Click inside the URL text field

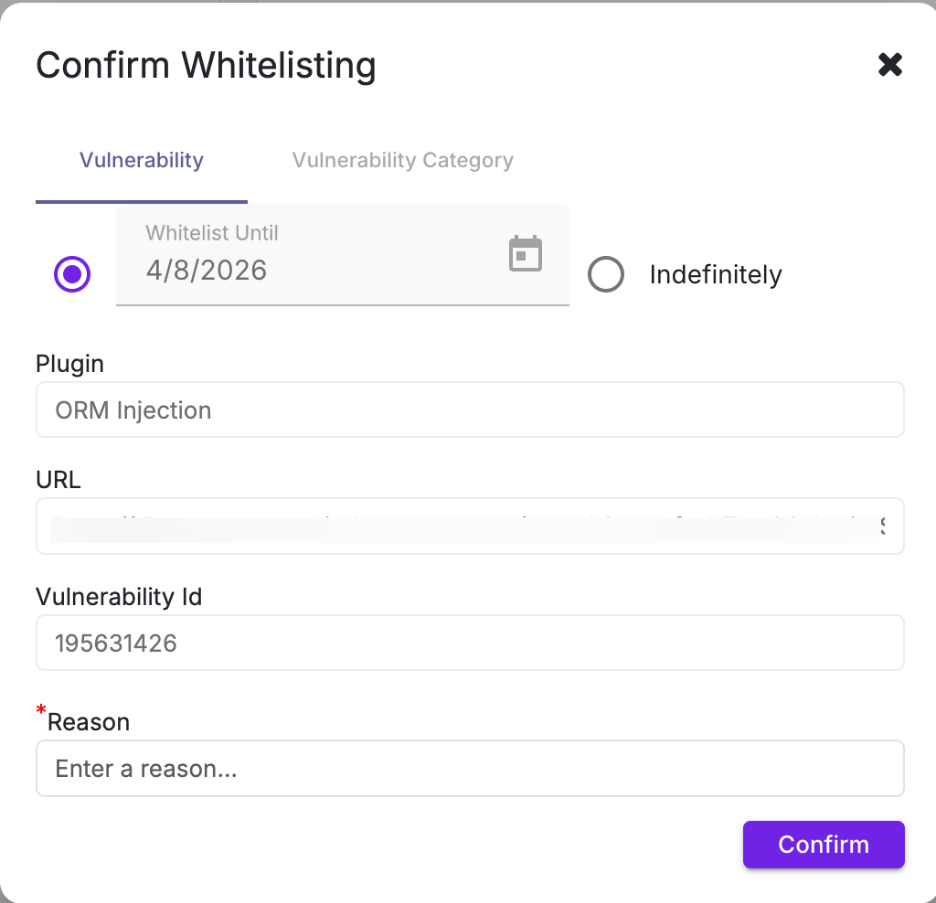(470, 526)
